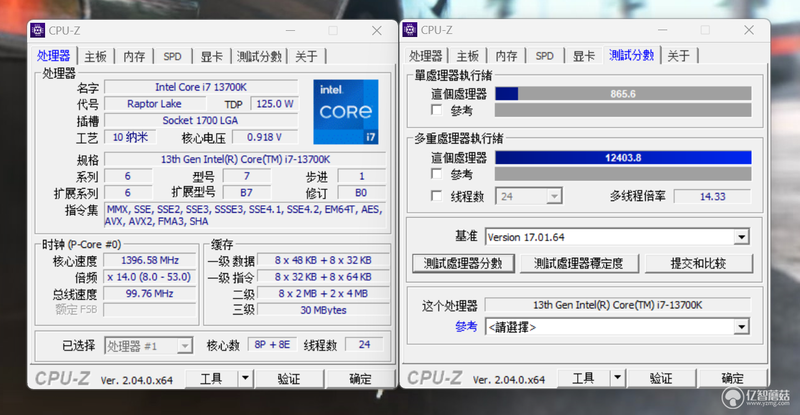The width and height of the screenshot is (800, 415).
Task: Toggle the 线程数 checkbox
Action: (x=437, y=196)
